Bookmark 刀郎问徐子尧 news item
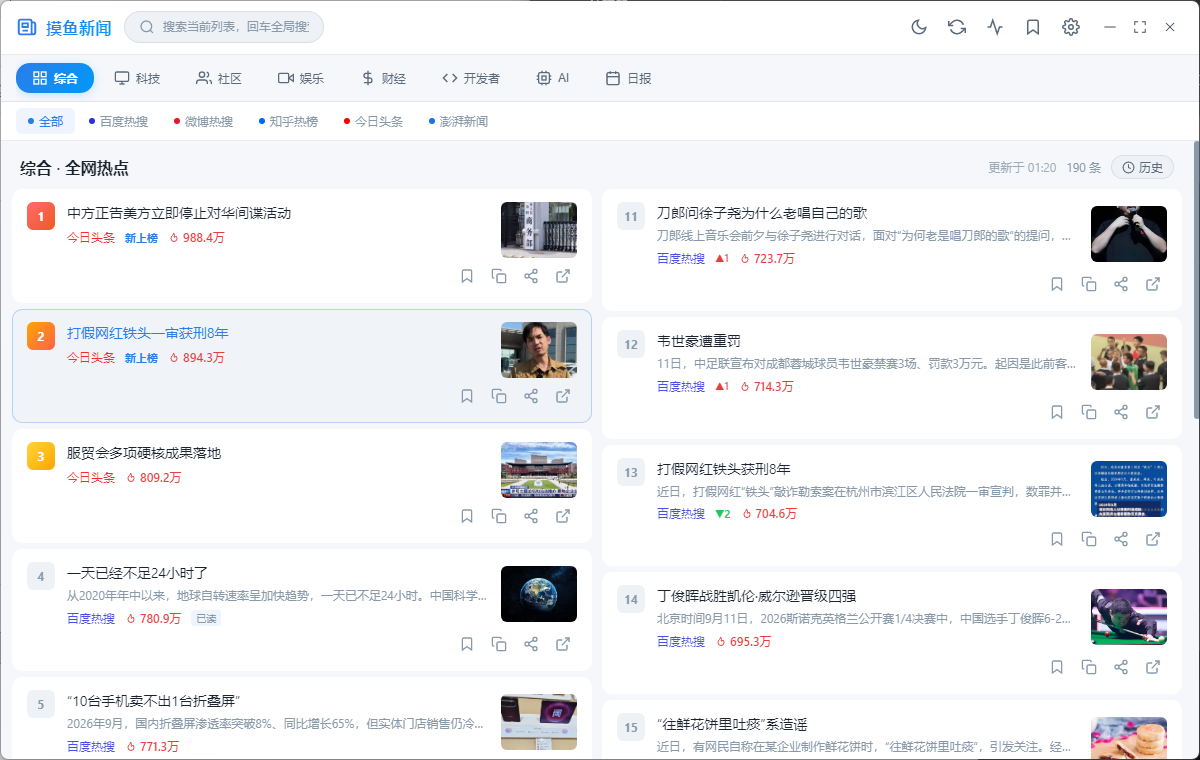The width and height of the screenshot is (1200, 760). [1057, 284]
